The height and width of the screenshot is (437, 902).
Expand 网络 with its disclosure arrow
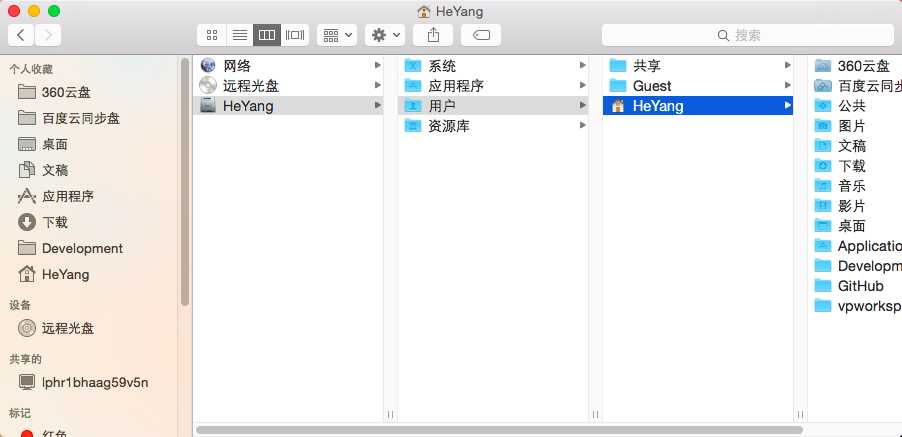pos(377,66)
